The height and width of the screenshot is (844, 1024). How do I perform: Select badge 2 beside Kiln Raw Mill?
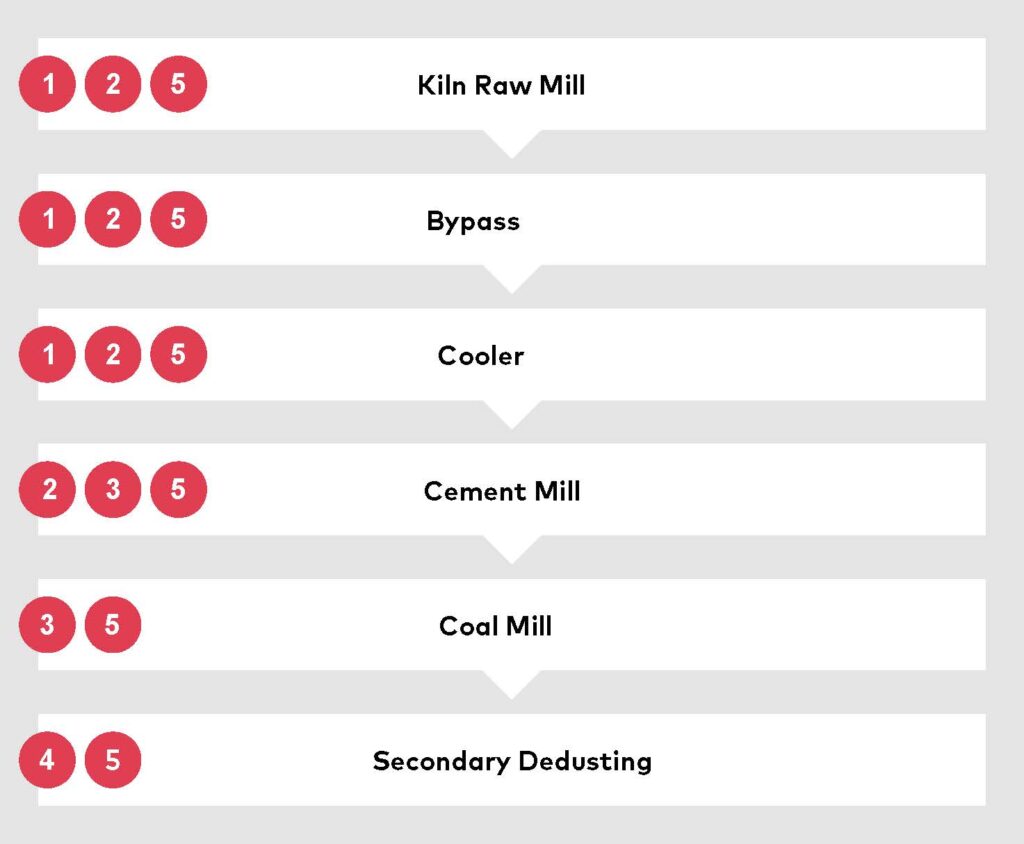(113, 84)
